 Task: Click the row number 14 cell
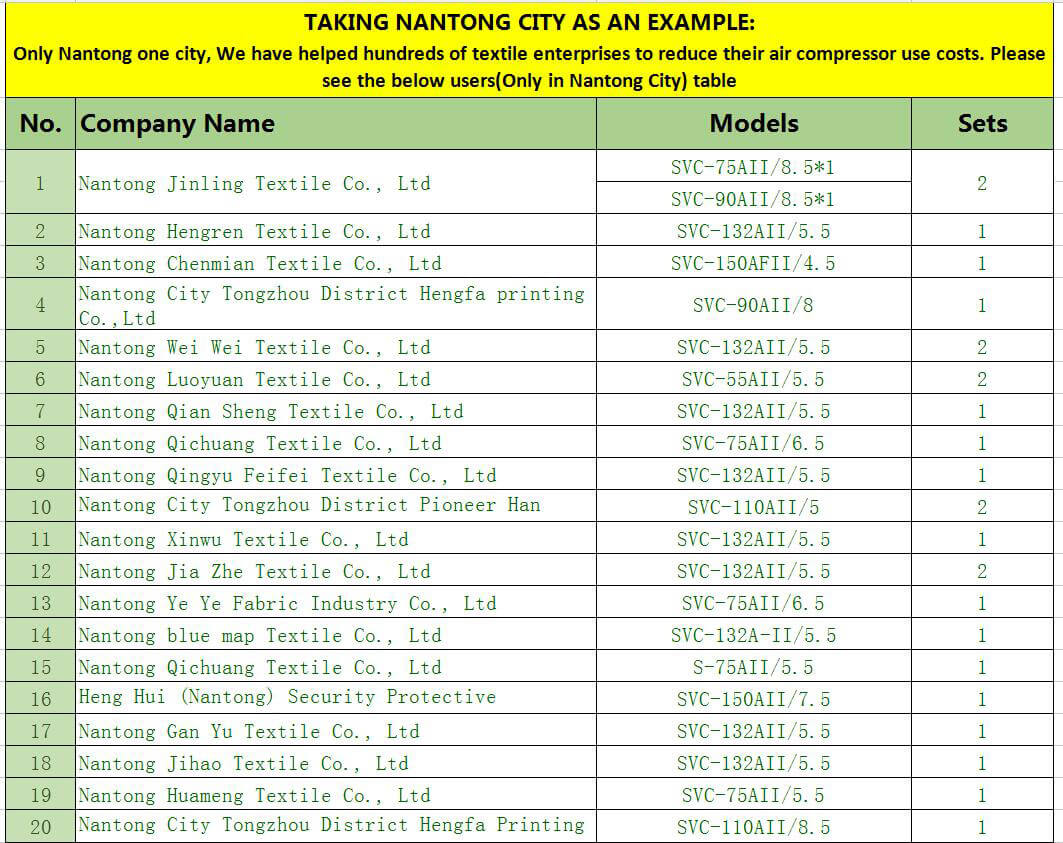(41, 633)
